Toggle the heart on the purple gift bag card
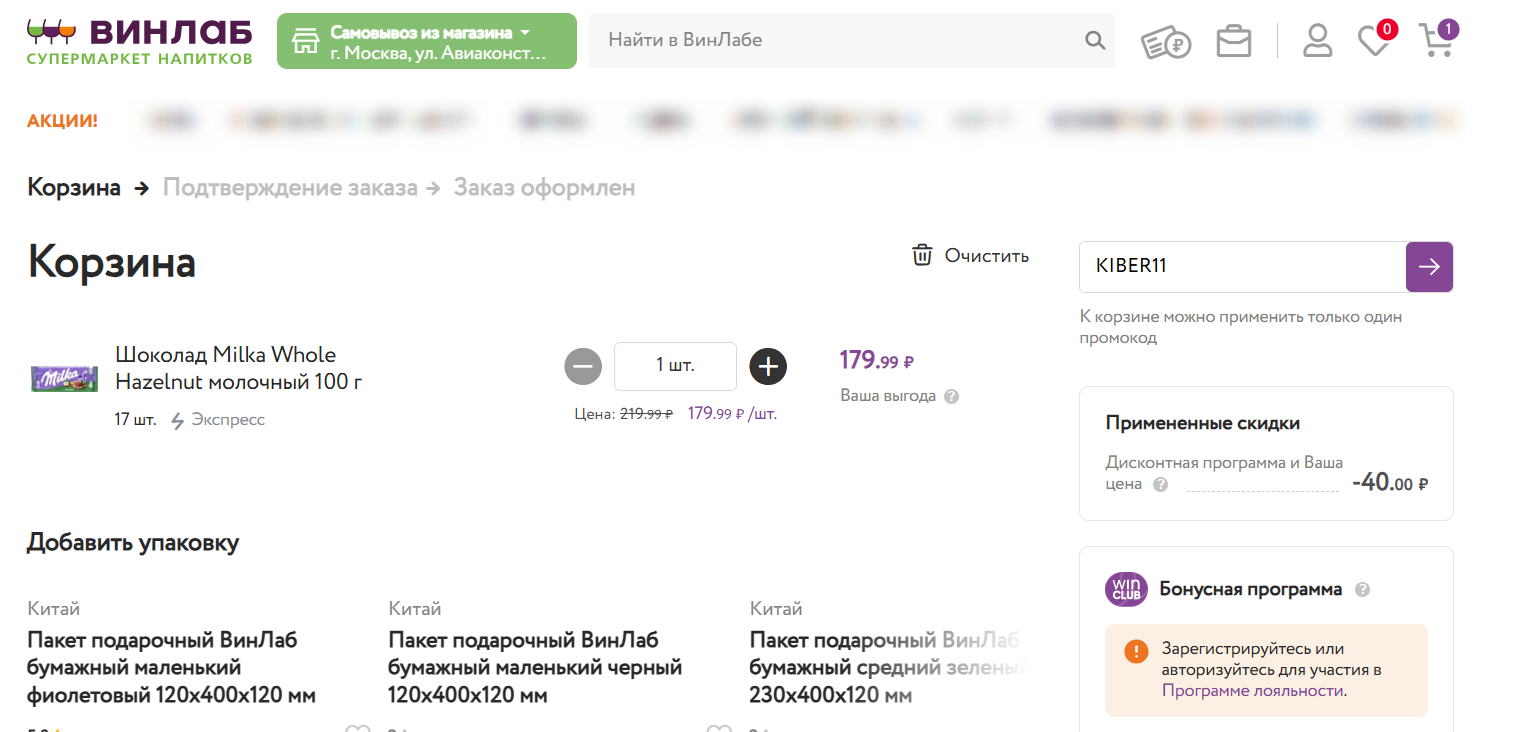This screenshot has width=1521, height=732. pyautogui.click(x=355, y=729)
